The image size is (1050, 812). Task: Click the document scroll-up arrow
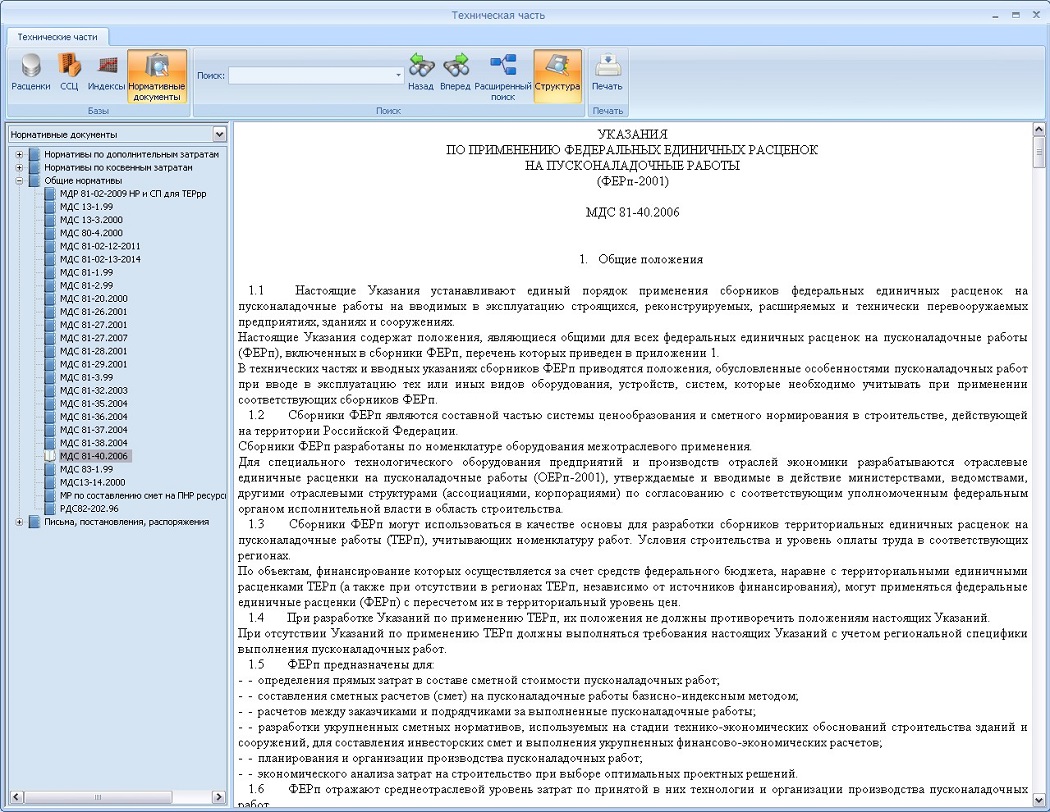coord(1039,129)
